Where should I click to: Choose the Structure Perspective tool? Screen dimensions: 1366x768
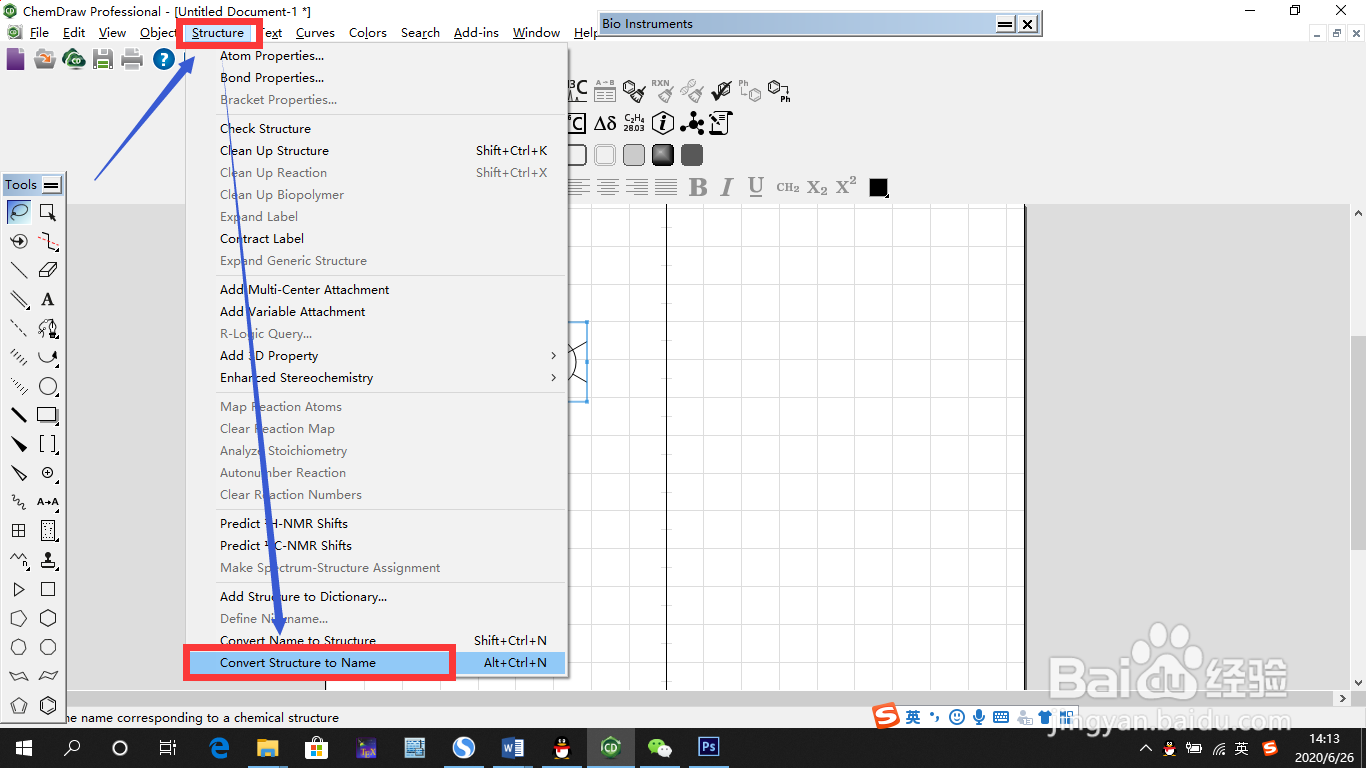pyautogui.click(x=19, y=241)
